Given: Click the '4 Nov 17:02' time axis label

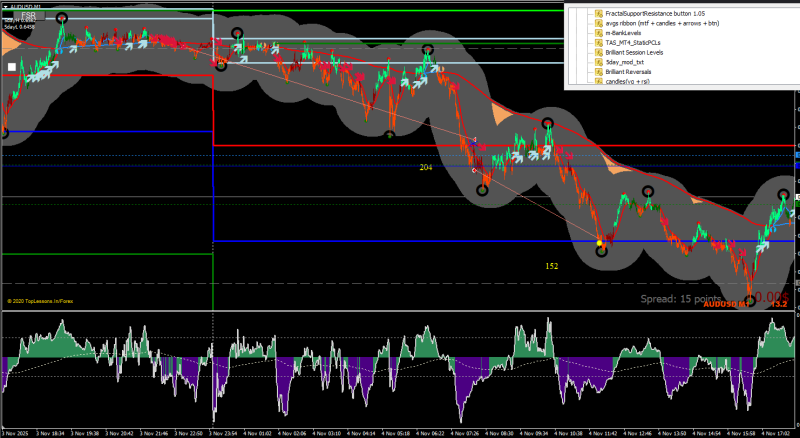Looking at the screenshot, I should tap(776, 433).
